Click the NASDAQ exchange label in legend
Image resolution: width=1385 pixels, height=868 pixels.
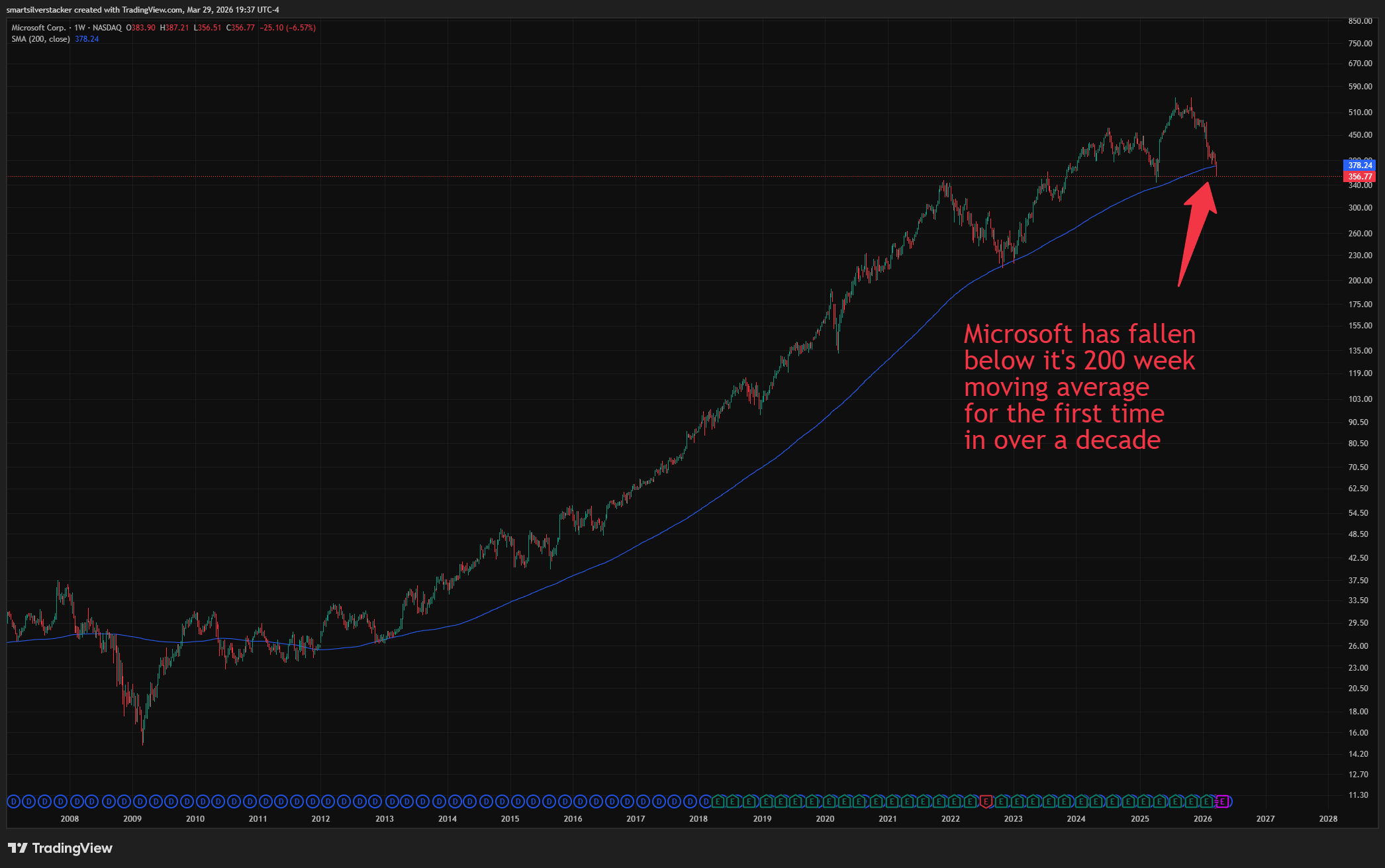[107, 28]
